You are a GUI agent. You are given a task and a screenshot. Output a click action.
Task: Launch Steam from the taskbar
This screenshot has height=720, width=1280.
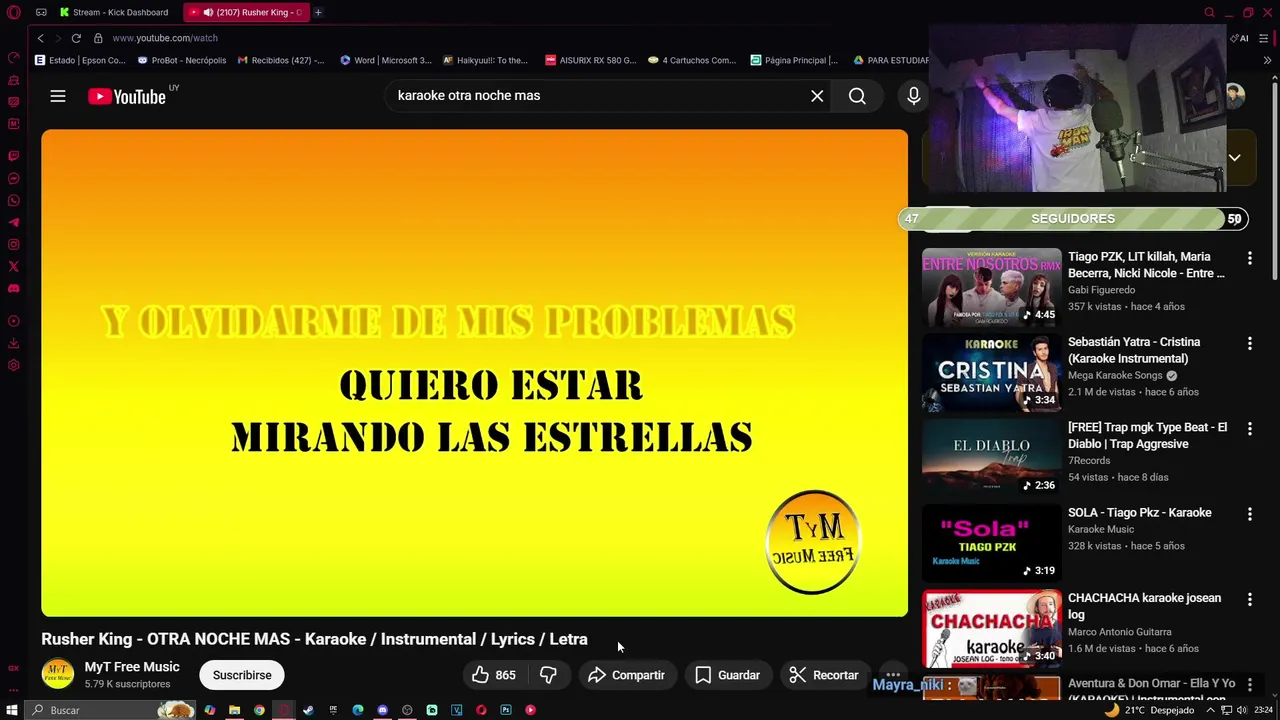(x=308, y=710)
